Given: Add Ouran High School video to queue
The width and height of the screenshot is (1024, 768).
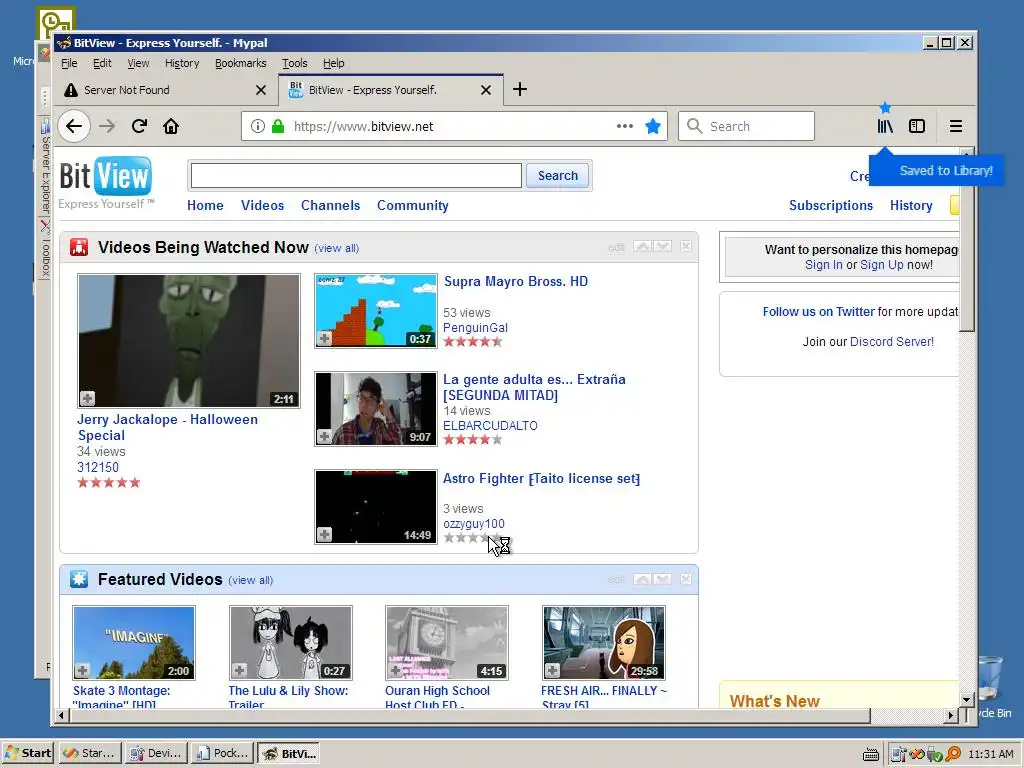Looking at the screenshot, I should (x=396, y=670).
